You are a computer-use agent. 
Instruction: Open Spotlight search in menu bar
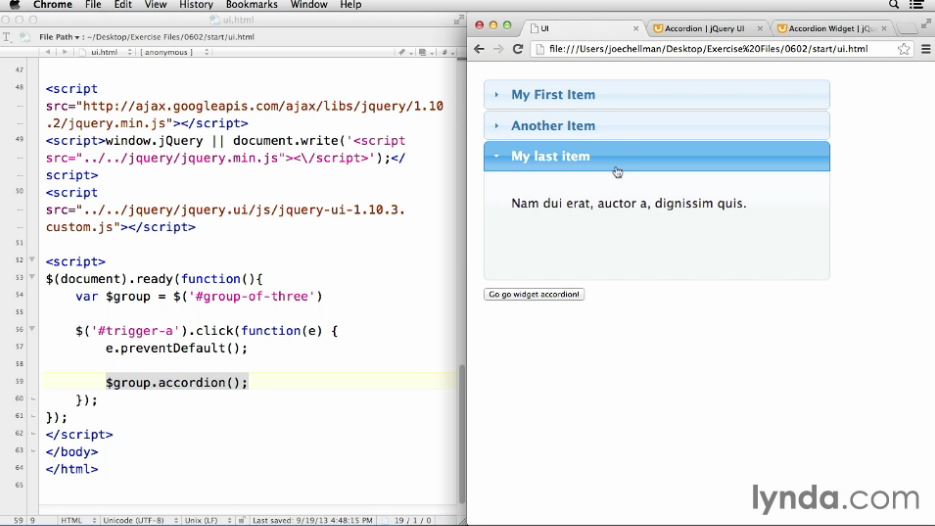click(x=894, y=5)
